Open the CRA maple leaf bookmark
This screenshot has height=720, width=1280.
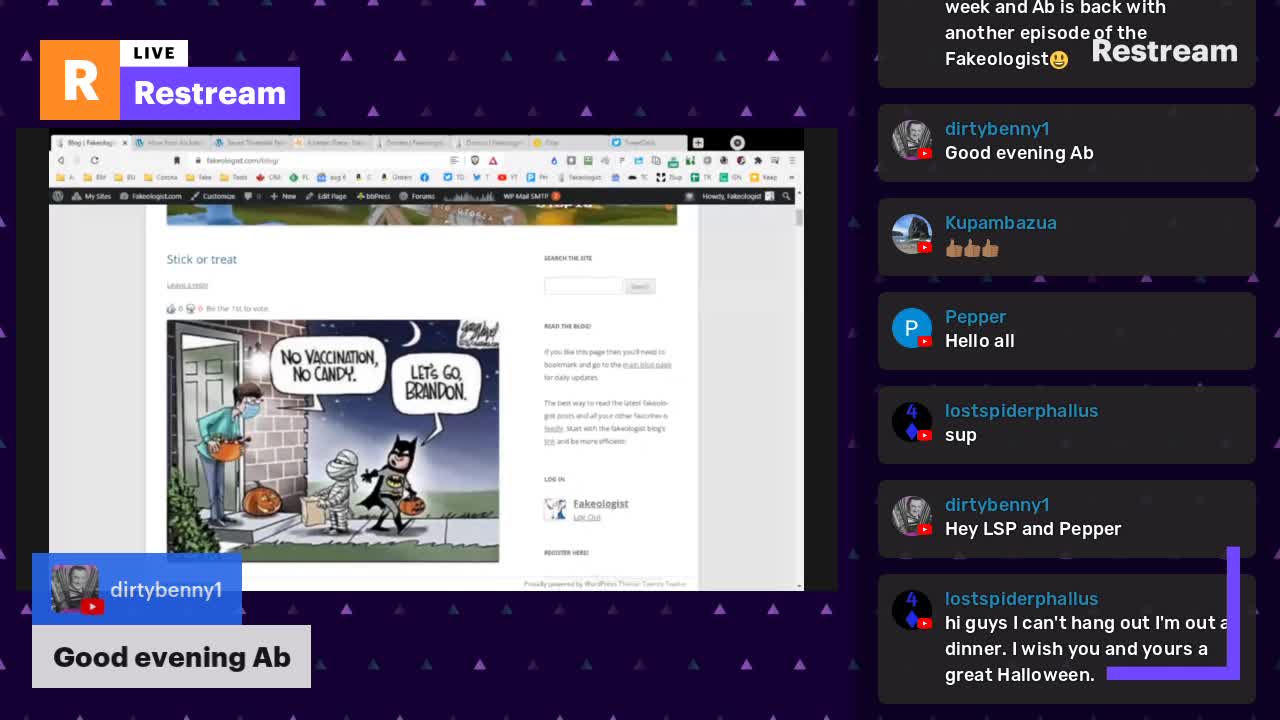point(269,177)
